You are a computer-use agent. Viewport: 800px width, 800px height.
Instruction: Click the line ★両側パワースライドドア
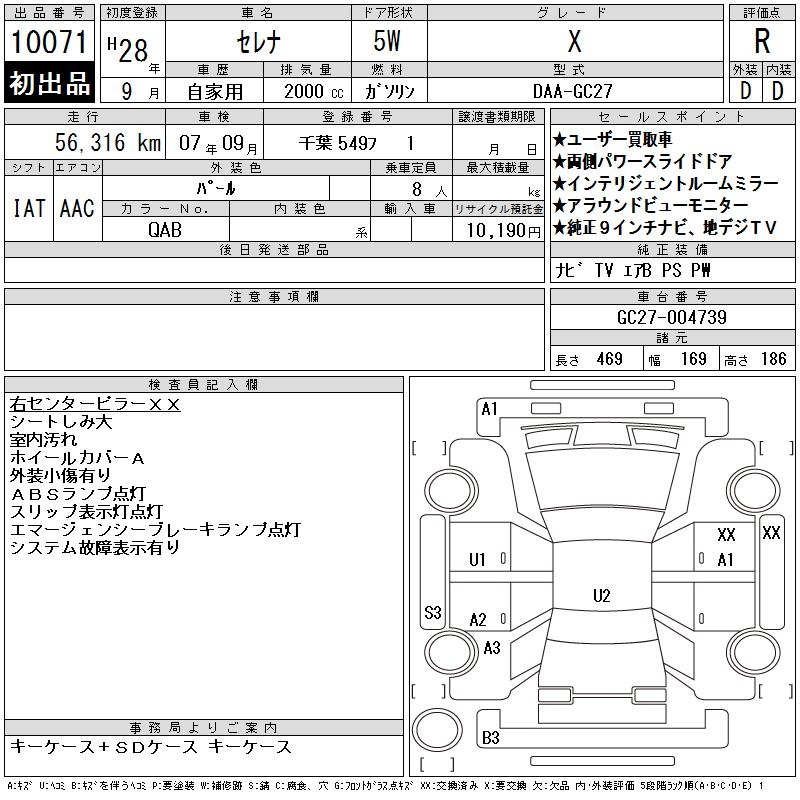[x=643, y=161]
